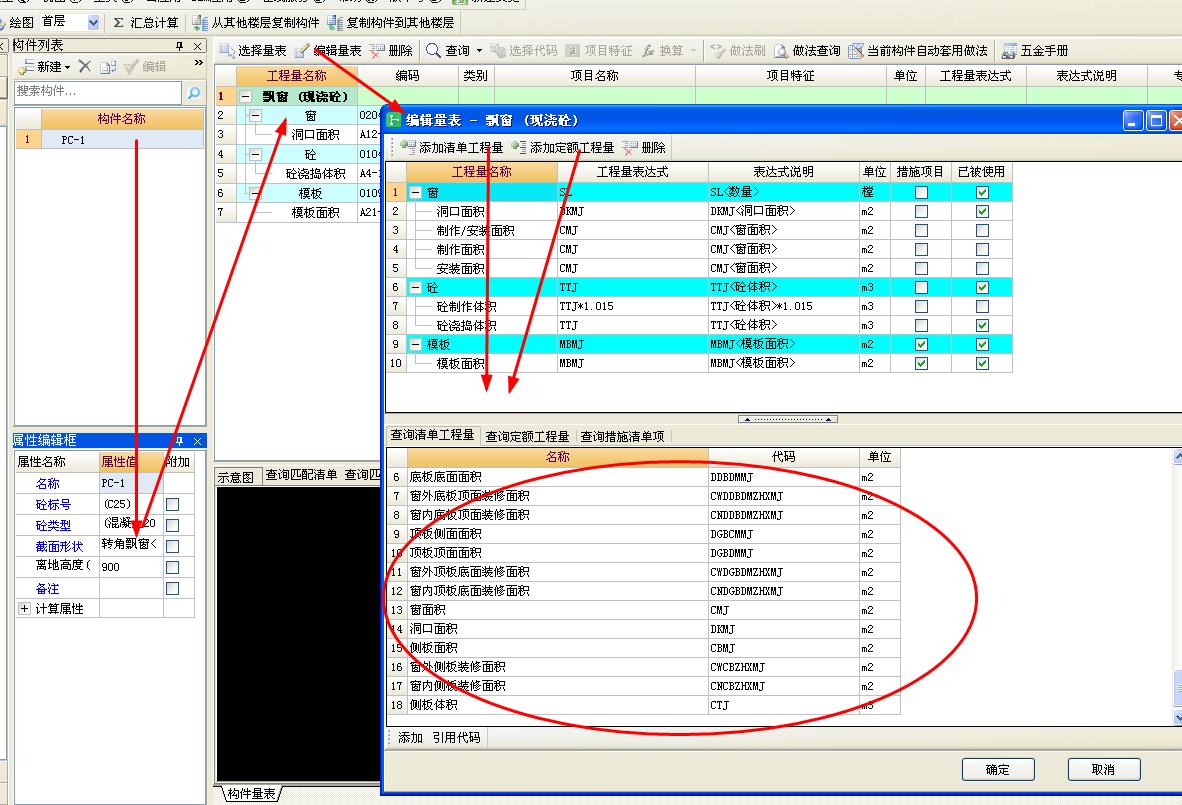Switch to the 查询定额工程量 tab
This screenshot has width=1182, height=805.
coord(527,436)
